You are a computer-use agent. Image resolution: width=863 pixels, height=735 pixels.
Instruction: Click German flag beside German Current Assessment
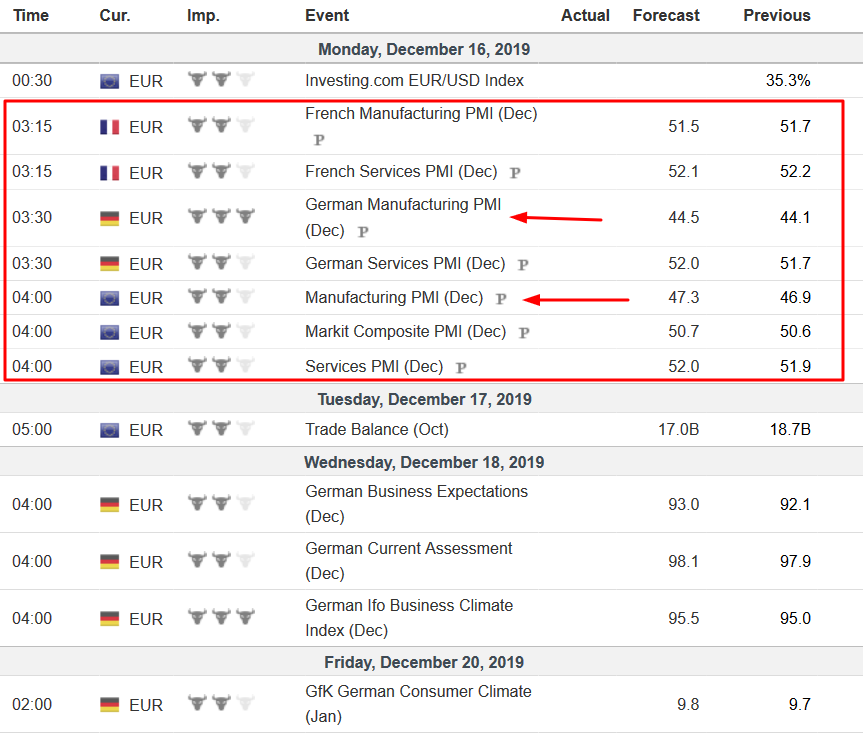110,562
